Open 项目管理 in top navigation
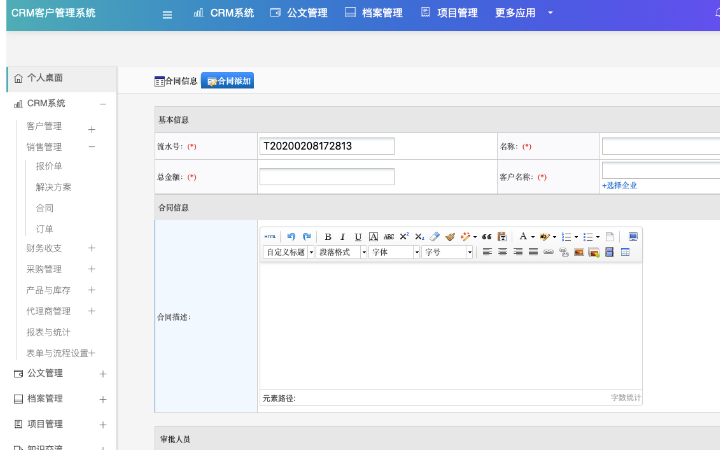Screen dimensions: 720x450 (449, 13)
